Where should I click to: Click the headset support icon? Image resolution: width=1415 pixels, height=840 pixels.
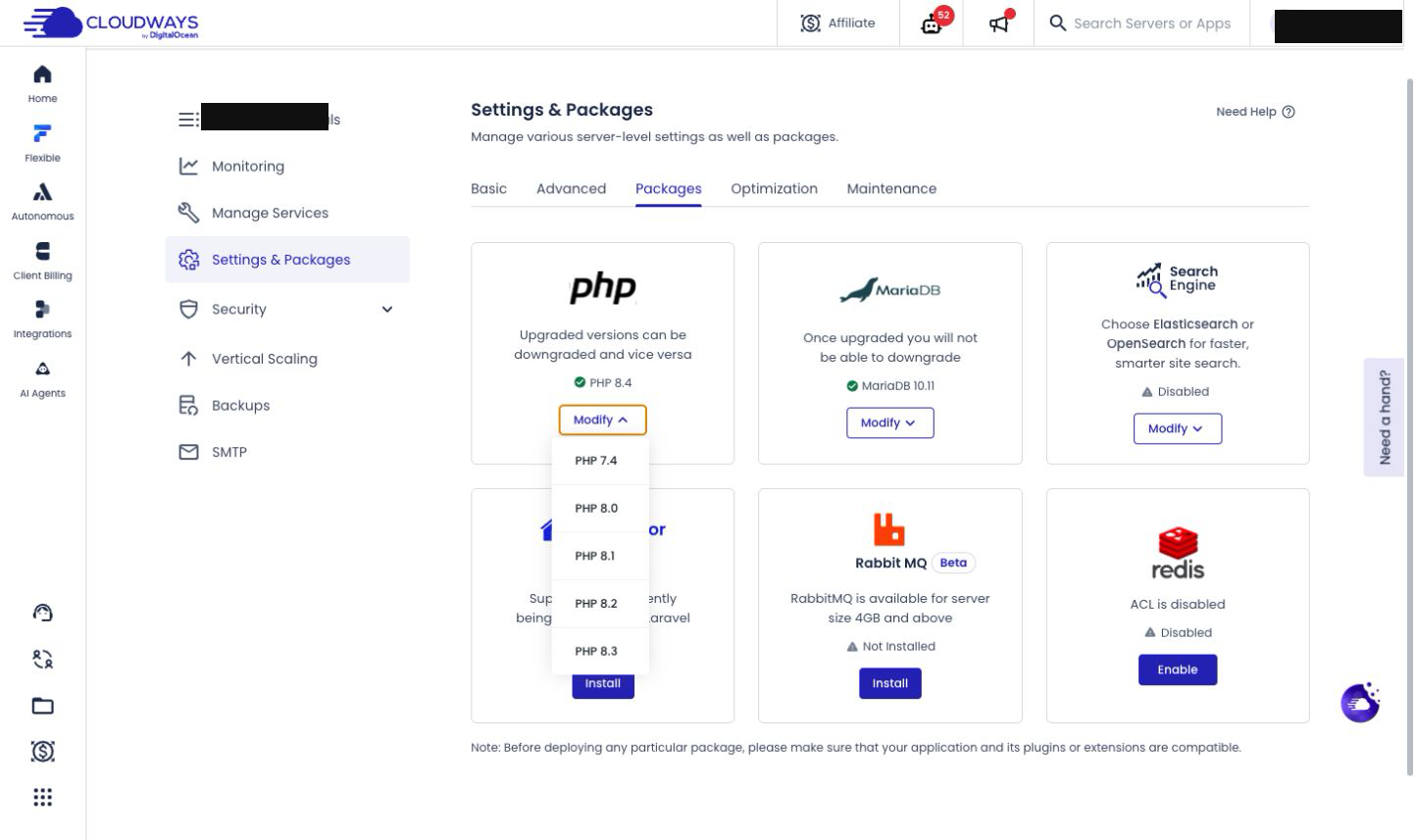(x=42, y=613)
